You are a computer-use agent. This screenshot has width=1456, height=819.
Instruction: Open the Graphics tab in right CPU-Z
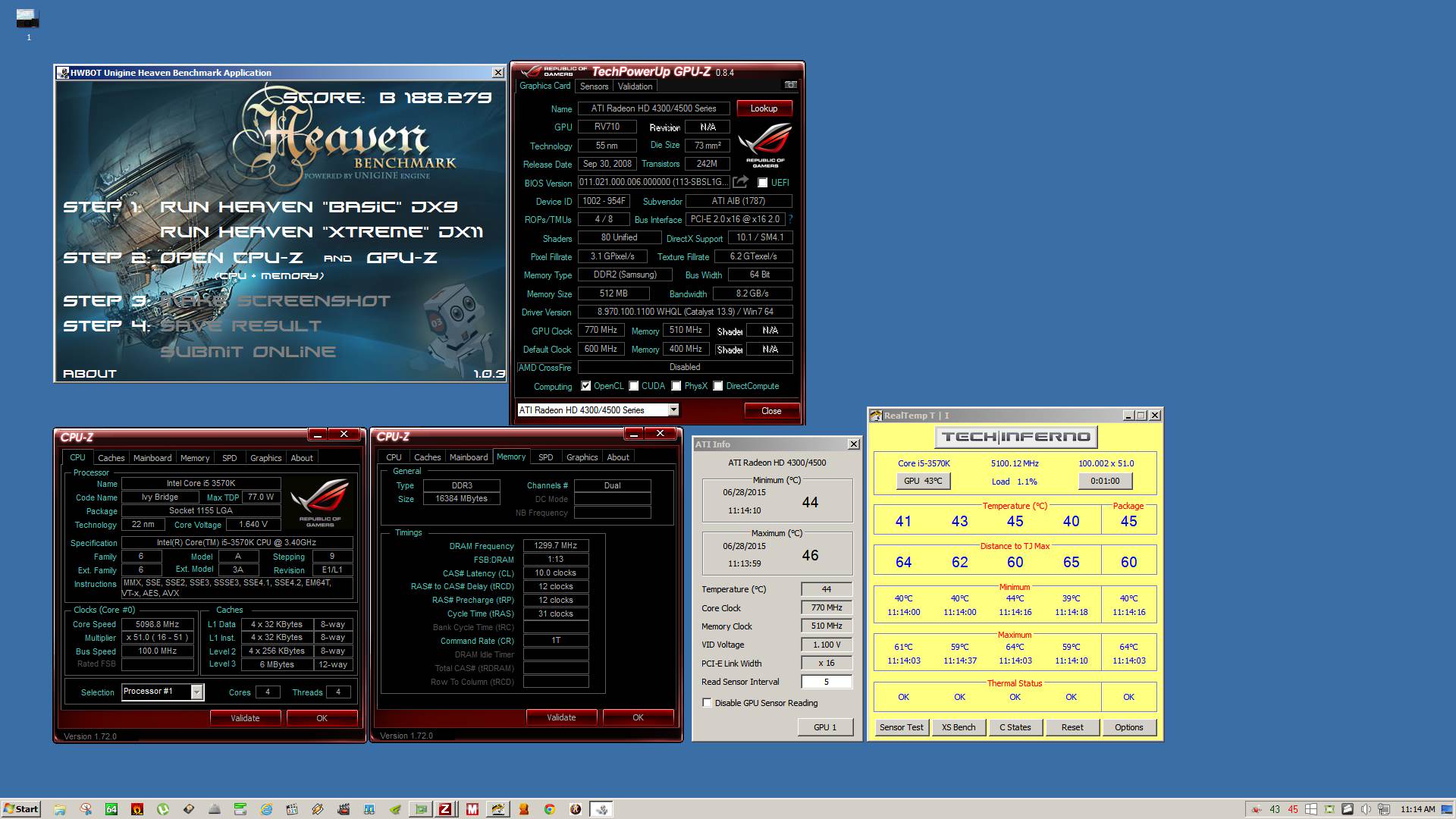coord(582,457)
